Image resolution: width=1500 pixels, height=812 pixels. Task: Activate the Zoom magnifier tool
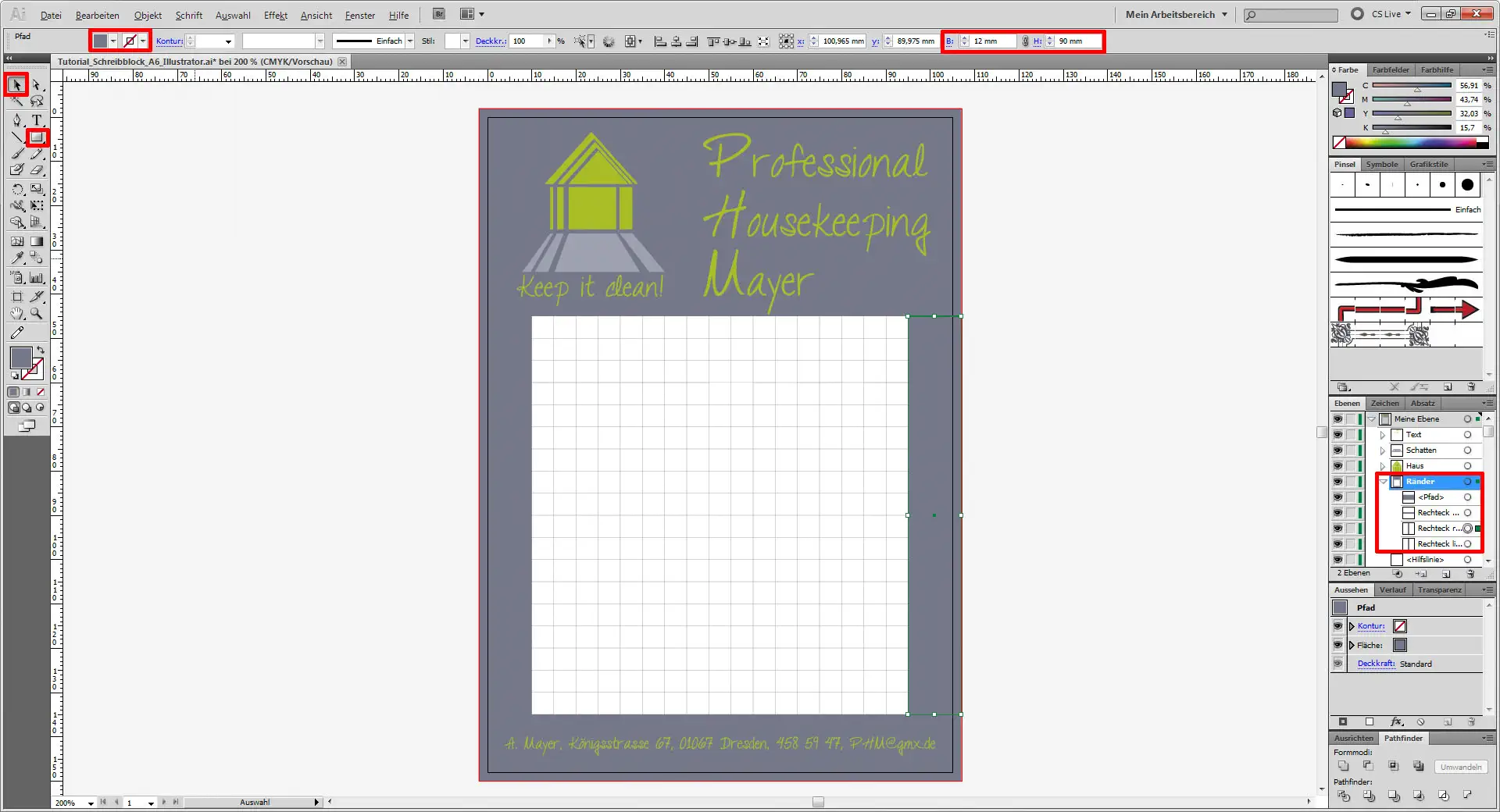point(37,314)
